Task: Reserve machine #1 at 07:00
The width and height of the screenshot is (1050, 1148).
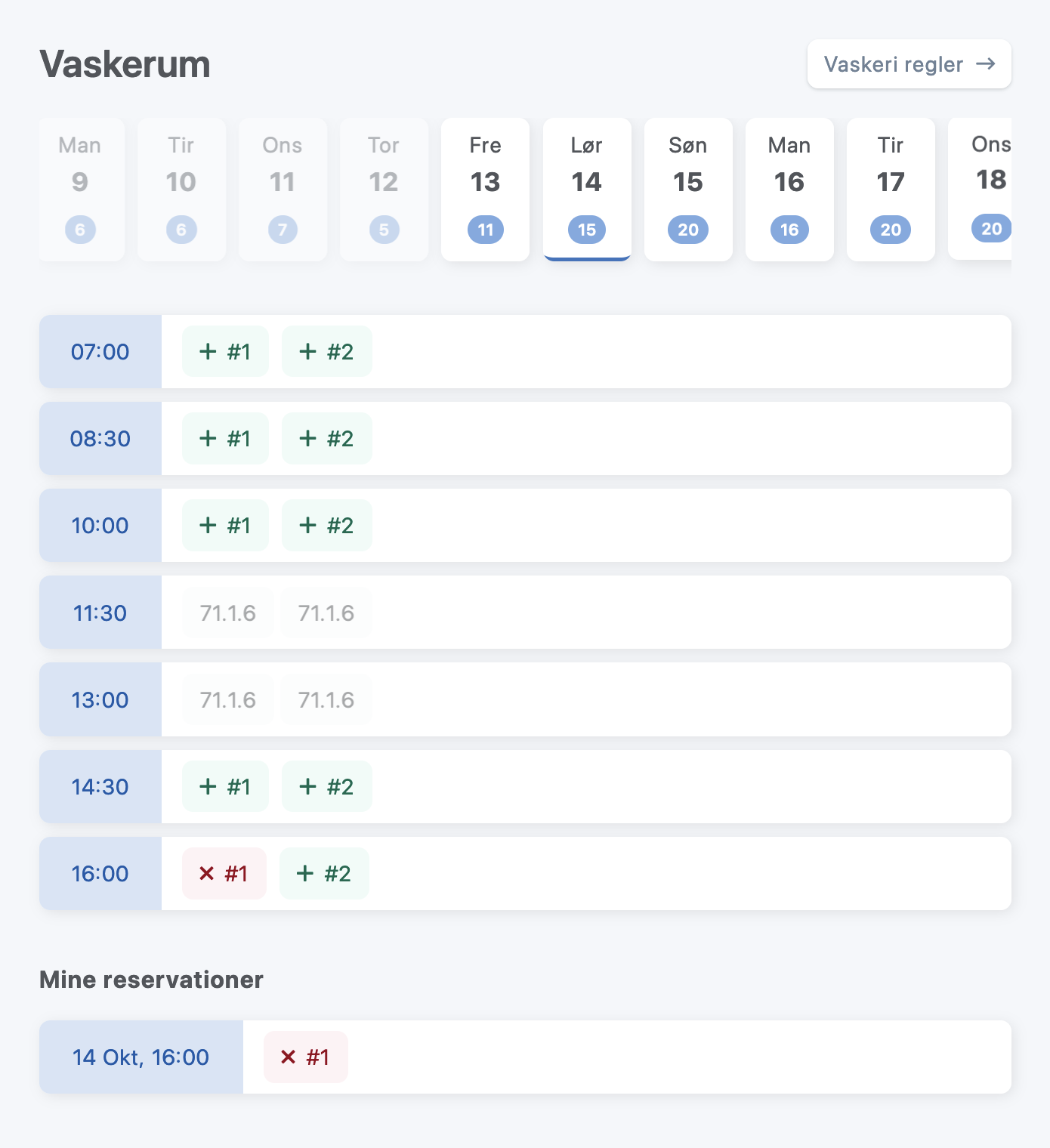Action: coord(225,351)
